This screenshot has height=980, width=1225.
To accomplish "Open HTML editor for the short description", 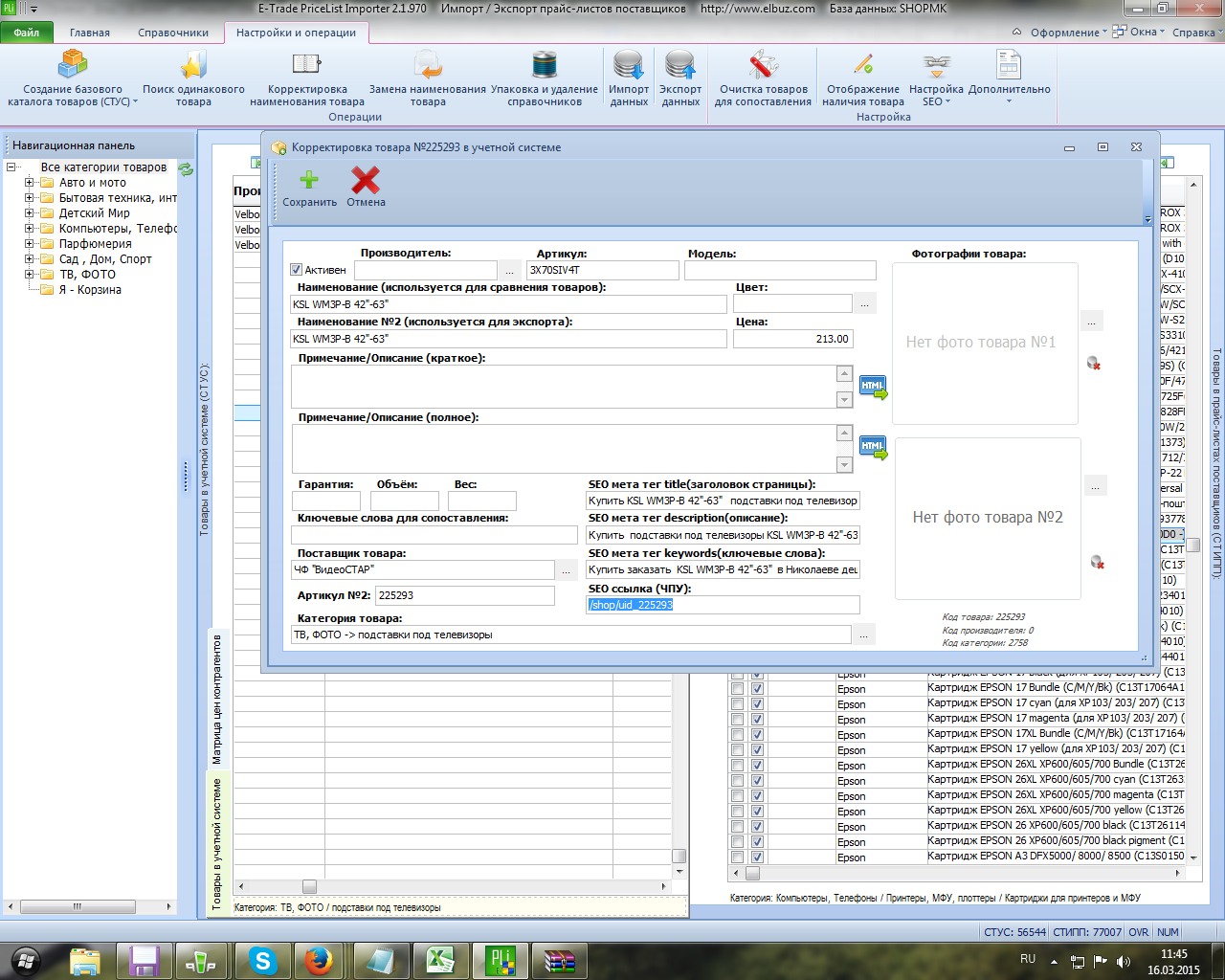I will click(x=873, y=387).
